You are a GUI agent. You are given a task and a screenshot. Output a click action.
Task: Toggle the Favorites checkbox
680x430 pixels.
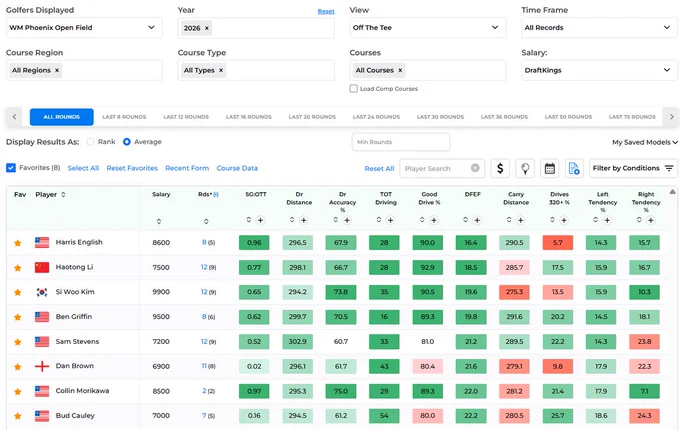point(11,168)
